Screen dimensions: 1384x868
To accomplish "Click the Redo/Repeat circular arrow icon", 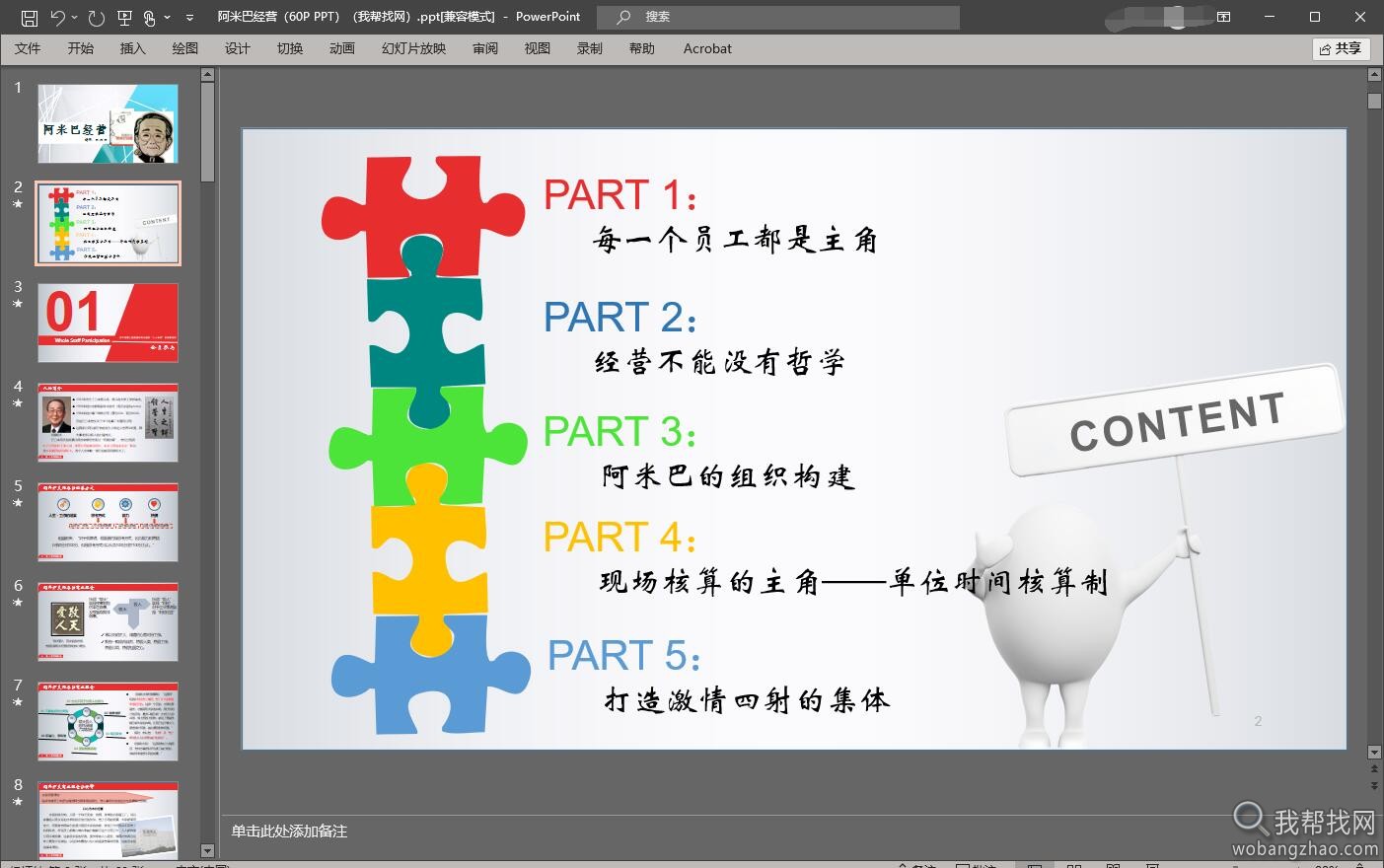I will pyautogui.click(x=96, y=17).
